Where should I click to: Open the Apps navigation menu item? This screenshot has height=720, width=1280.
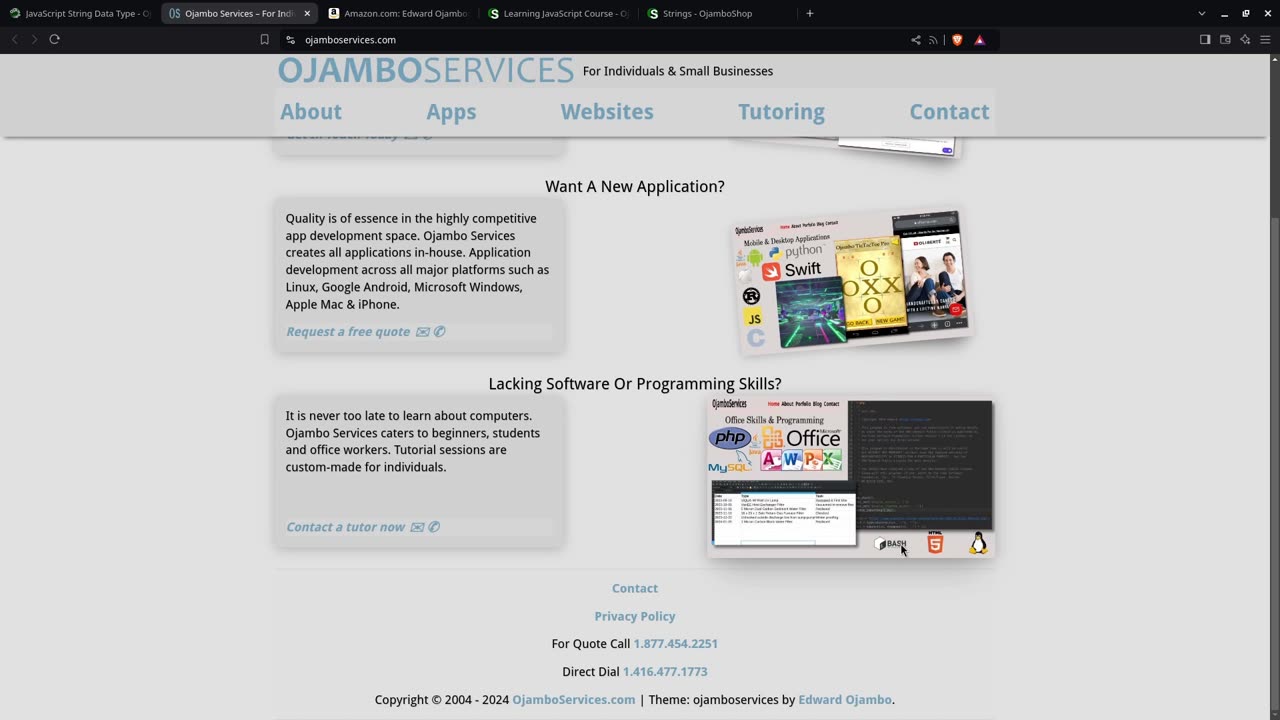coord(451,112)
